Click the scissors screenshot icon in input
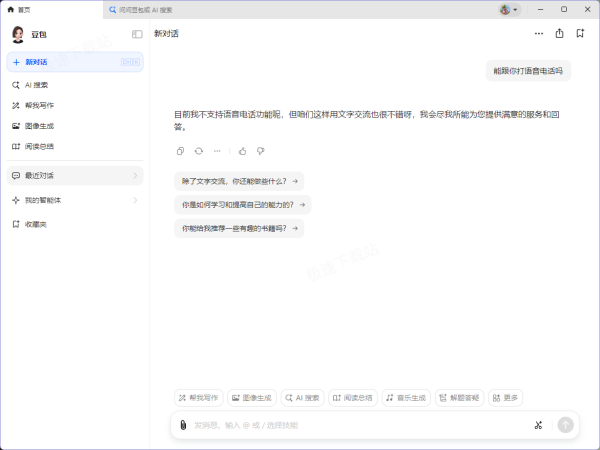Screen dimensions: 600x450 coord(538,425)
